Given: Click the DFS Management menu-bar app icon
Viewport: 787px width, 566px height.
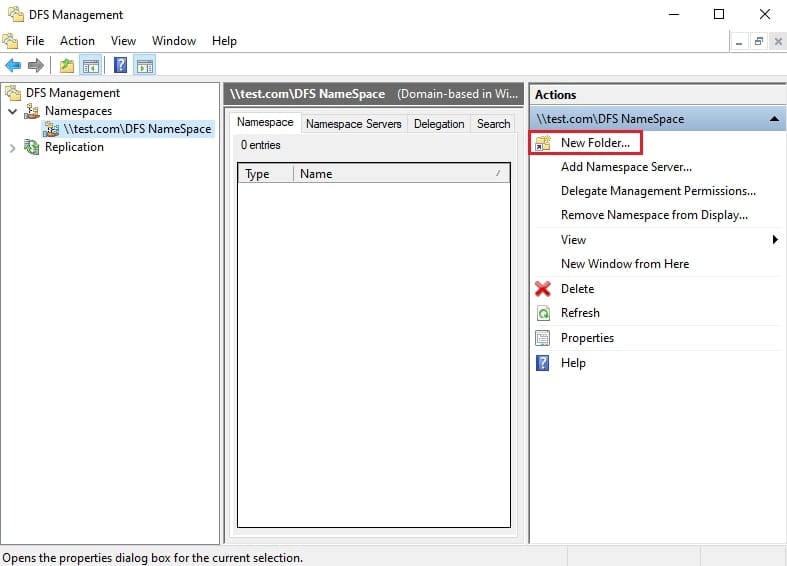Looking at the screenshot, I should click(10, 41).
